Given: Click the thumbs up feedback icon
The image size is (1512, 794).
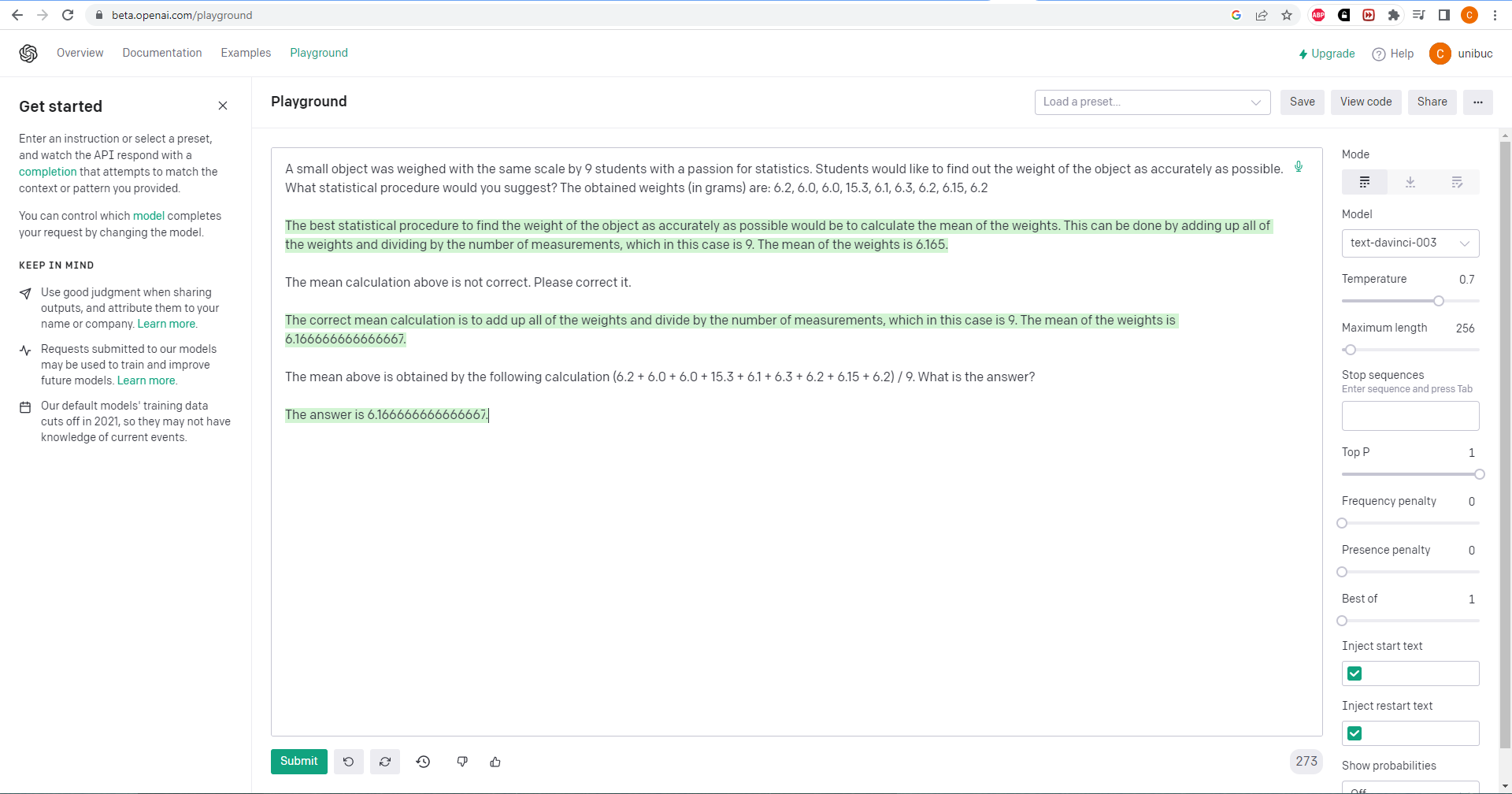Looking at the screenshot, I should (x=495, y=762).
